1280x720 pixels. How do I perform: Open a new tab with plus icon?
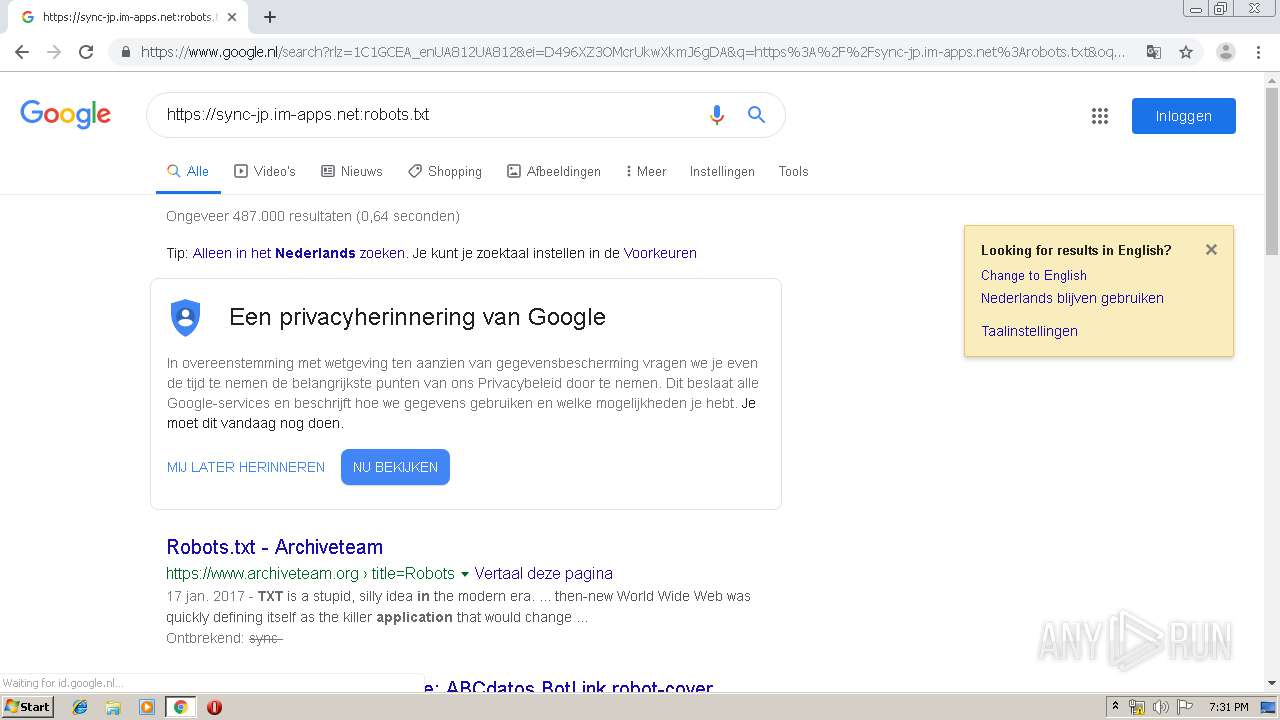[x=270, y=17]
